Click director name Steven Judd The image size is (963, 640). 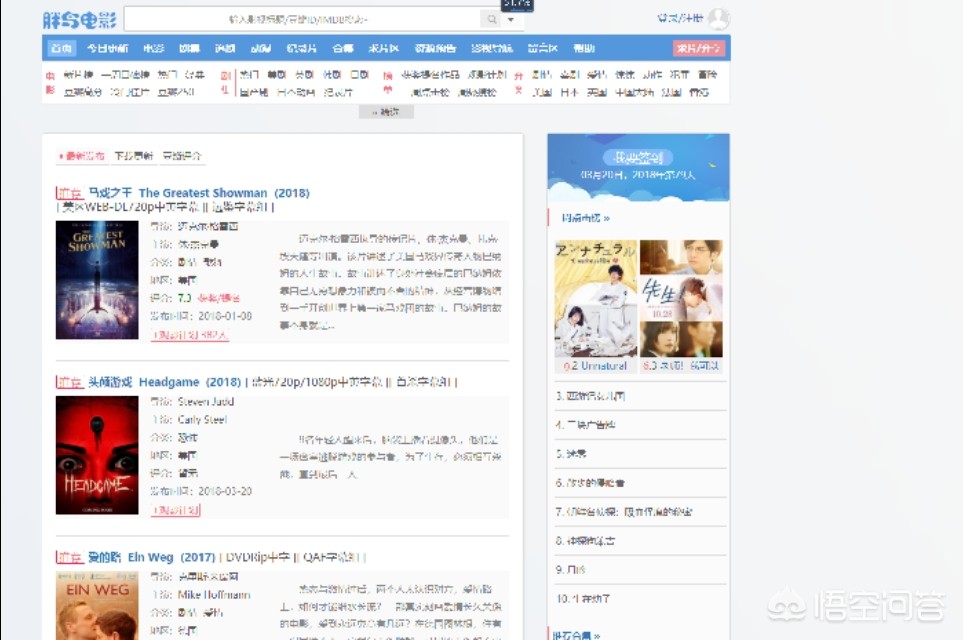pyautogui.click(x=206, y=402)
